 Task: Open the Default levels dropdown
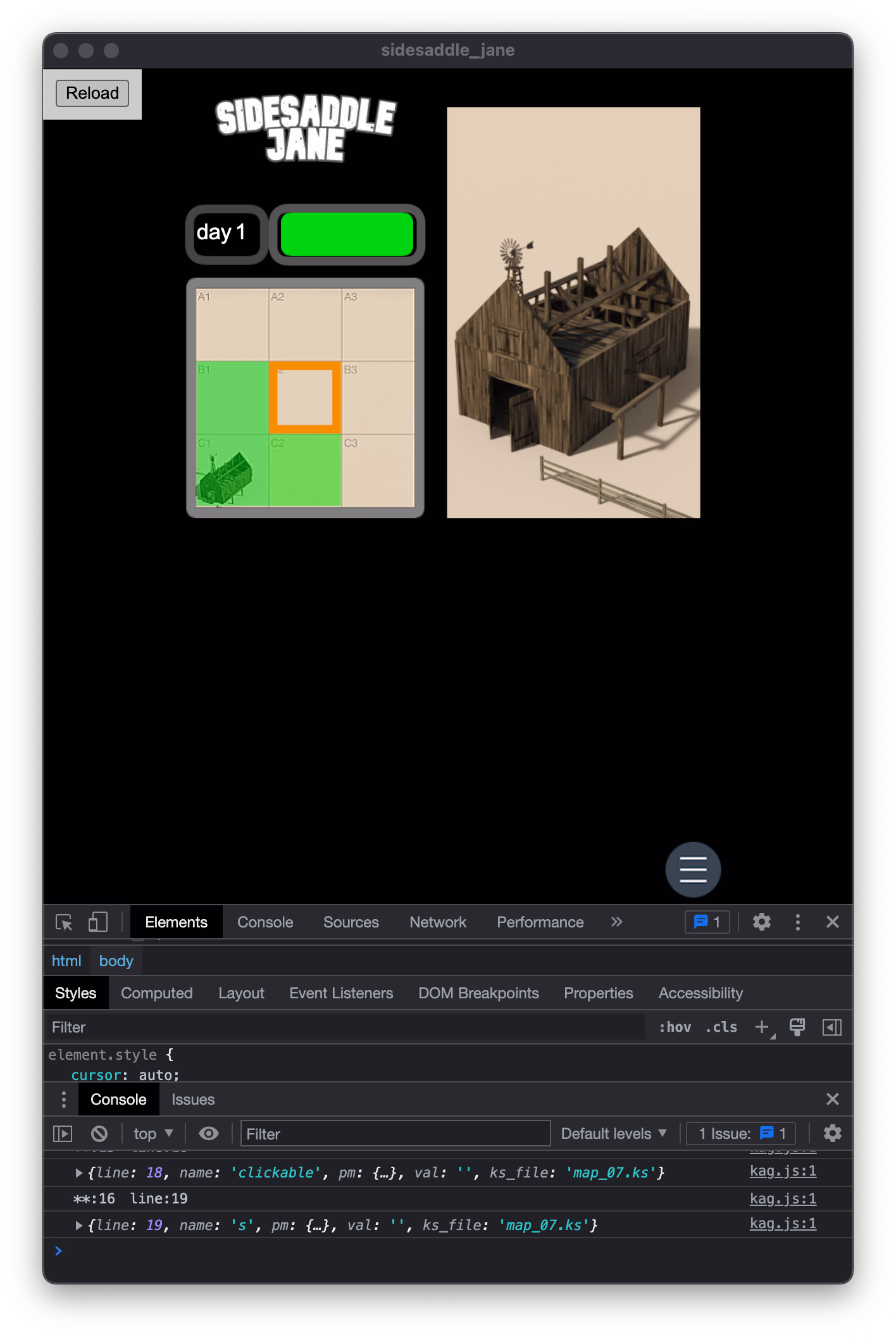click(614, 1133)
